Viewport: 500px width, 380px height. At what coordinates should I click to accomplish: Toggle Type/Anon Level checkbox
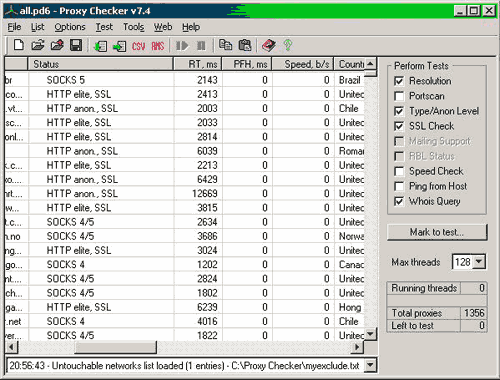(x=399, y=111)
